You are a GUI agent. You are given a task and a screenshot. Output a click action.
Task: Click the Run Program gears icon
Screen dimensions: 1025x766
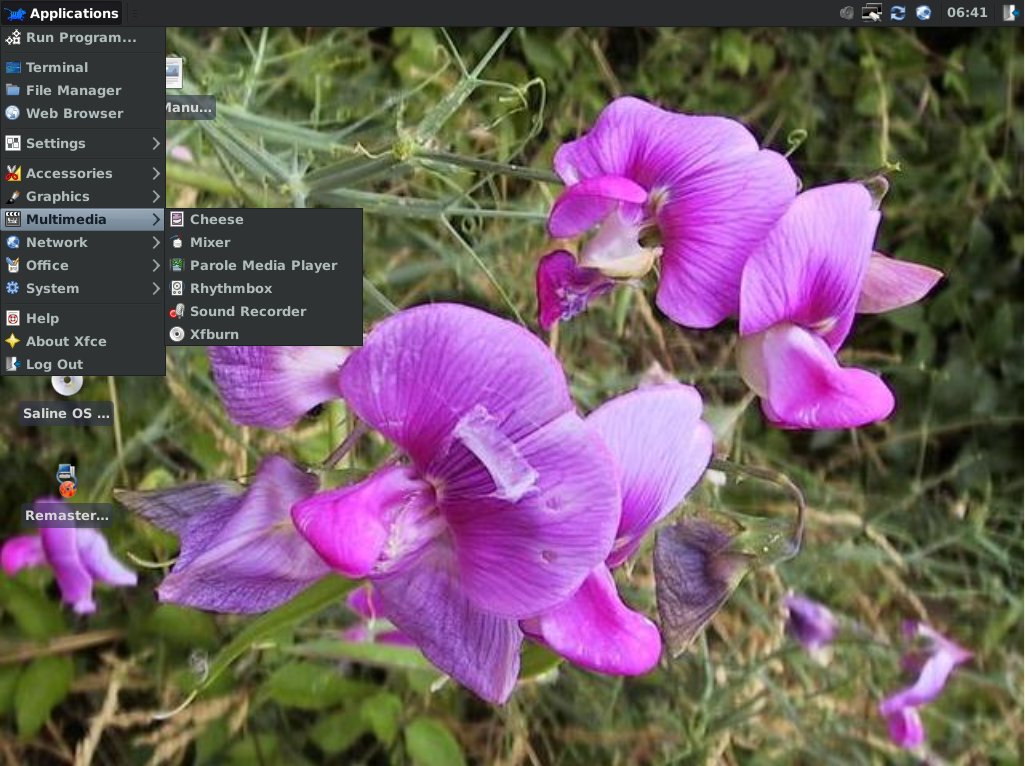12,38
